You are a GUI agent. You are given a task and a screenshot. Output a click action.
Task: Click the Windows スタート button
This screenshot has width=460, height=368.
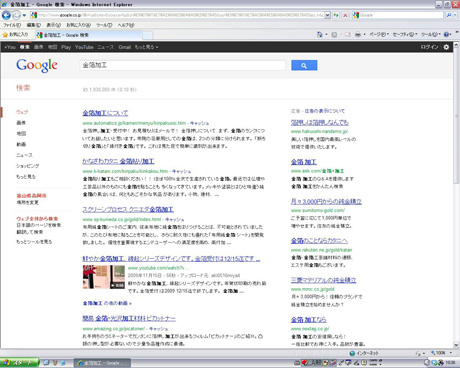pyautogui.click(x=19, y=363)
